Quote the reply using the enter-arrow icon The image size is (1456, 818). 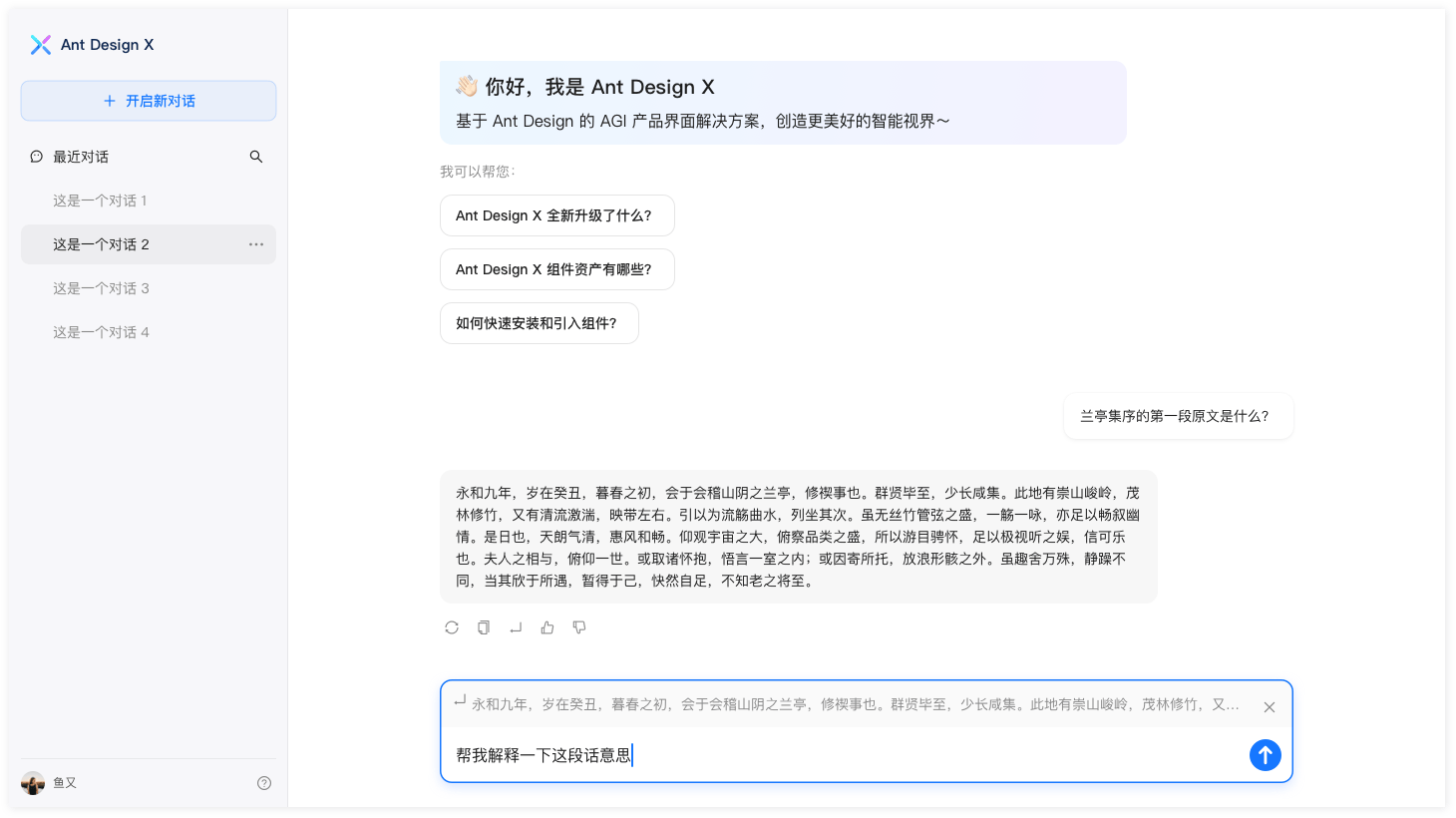tap(516, 627)
